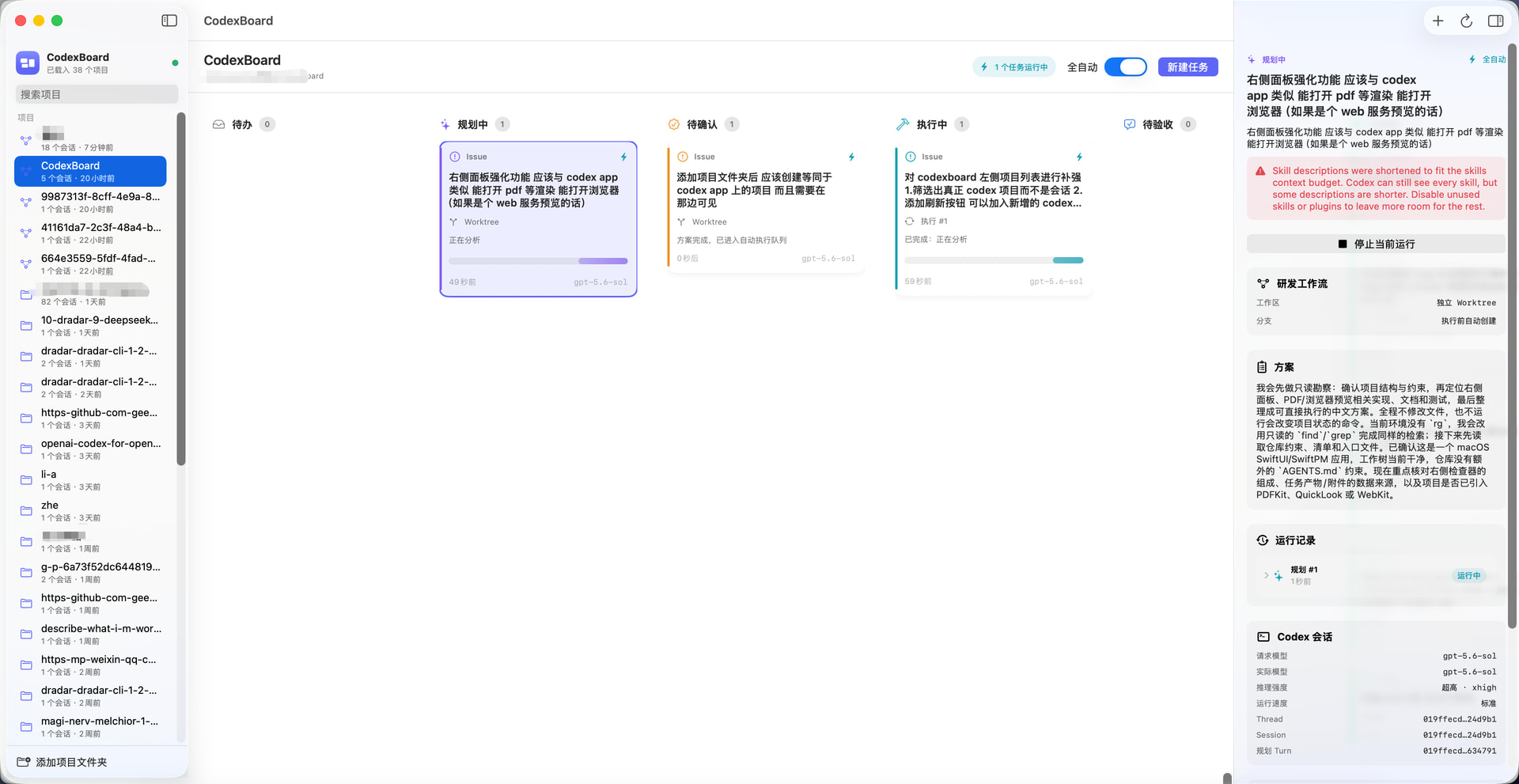Expand the 规划 #1 run record chevron
Viewport: 1519px width, 784px height.
coord(1266,575)
